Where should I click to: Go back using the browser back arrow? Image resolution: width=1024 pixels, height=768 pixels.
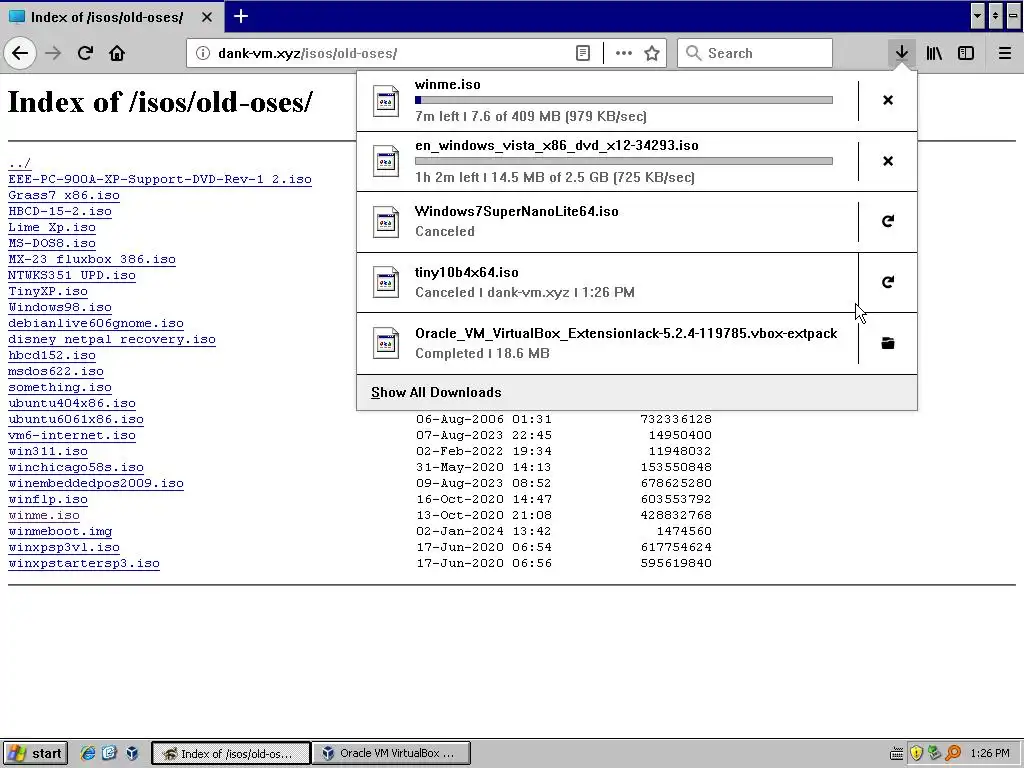click(20, 53)
